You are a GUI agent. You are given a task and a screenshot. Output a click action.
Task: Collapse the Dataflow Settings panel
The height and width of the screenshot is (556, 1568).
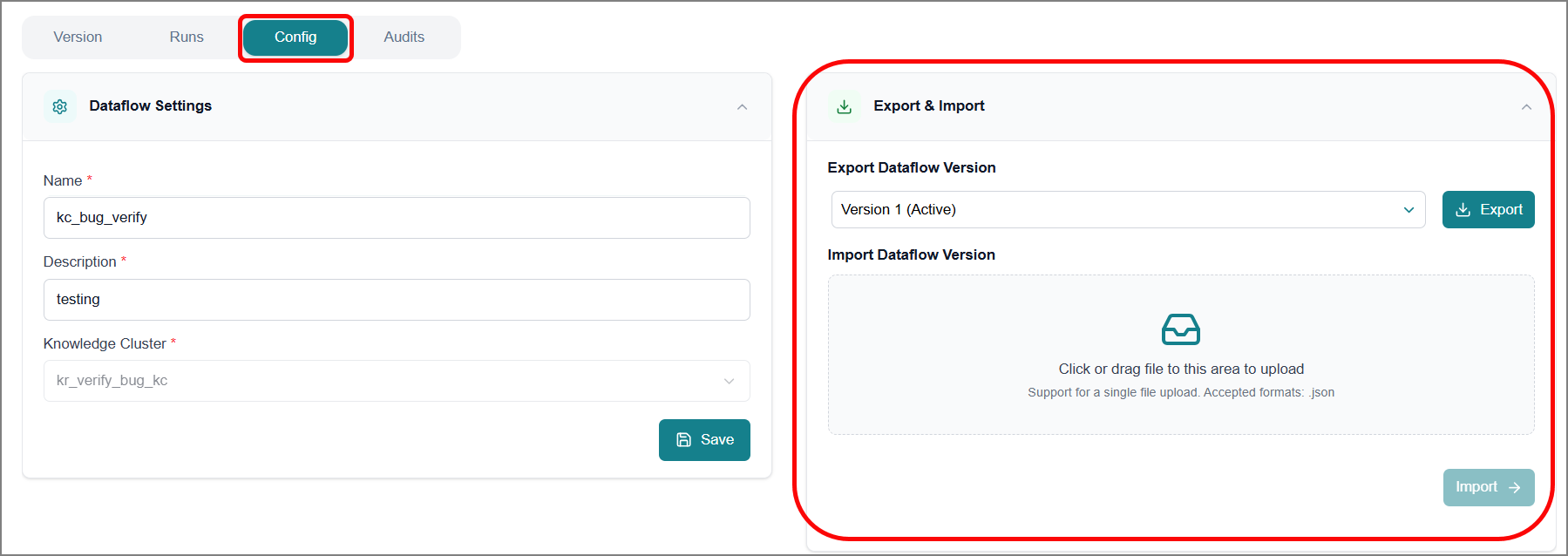[742, 106]
